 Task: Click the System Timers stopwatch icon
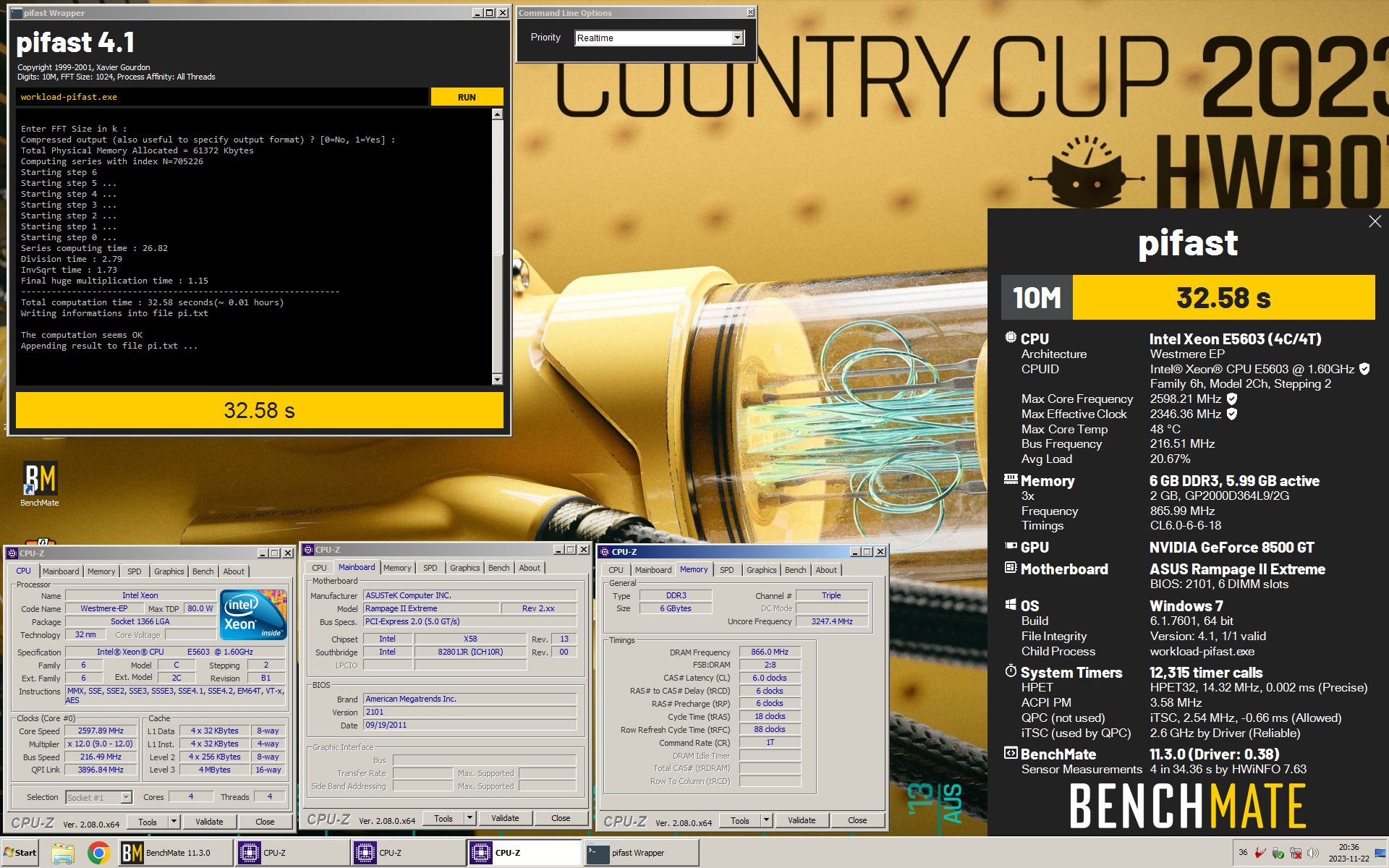1011,671
